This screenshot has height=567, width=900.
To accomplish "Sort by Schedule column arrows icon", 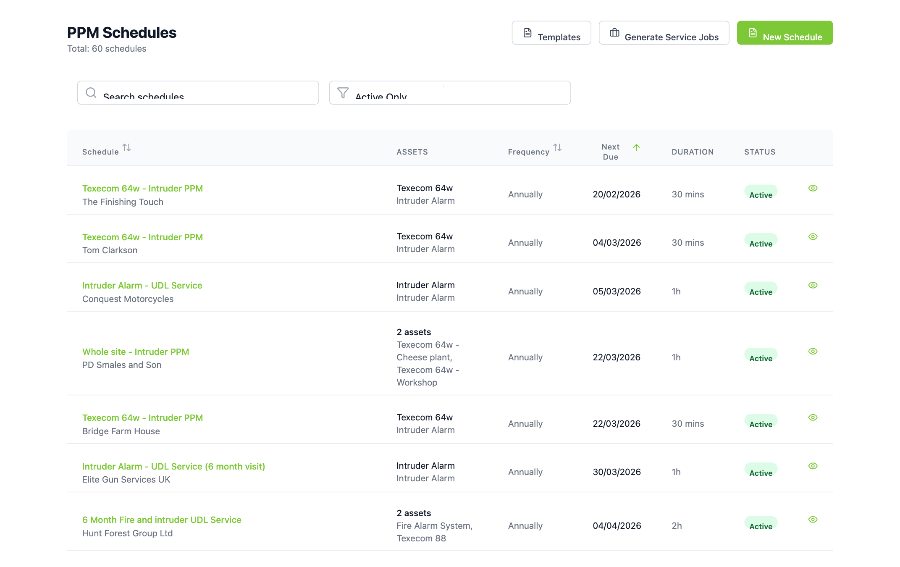I will pyautogui.click(x=127, y=149).
